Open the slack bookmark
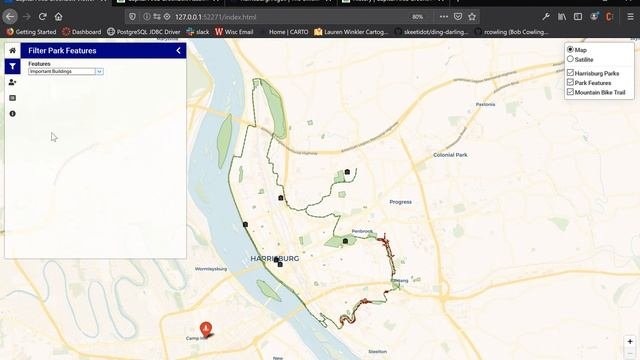640x360 pixels. click(x=198, y=32)
